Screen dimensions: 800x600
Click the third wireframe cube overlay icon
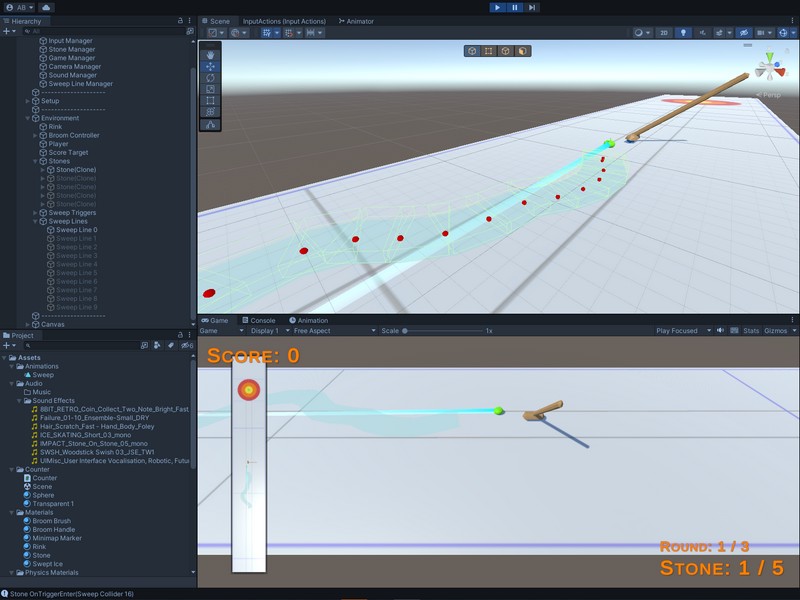coord(506,51)
